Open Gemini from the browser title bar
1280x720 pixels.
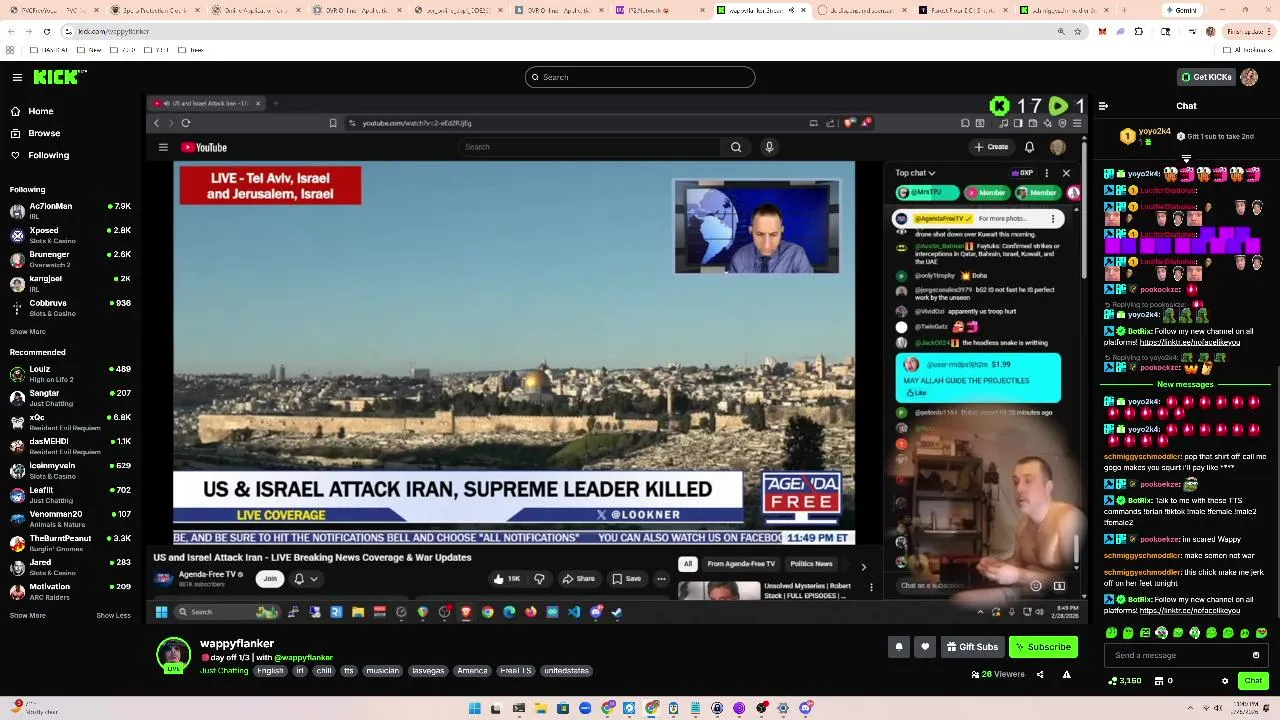click(1181, 10)
